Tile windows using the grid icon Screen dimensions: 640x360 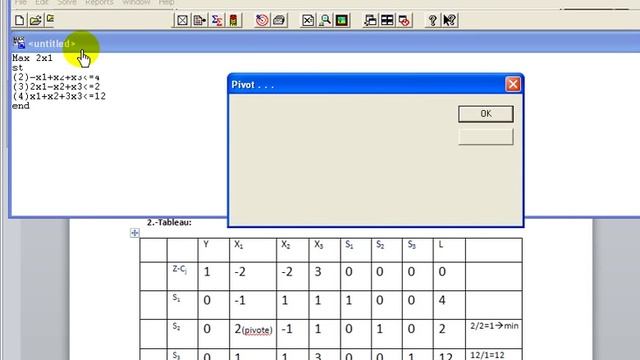[x=387, y=20]
